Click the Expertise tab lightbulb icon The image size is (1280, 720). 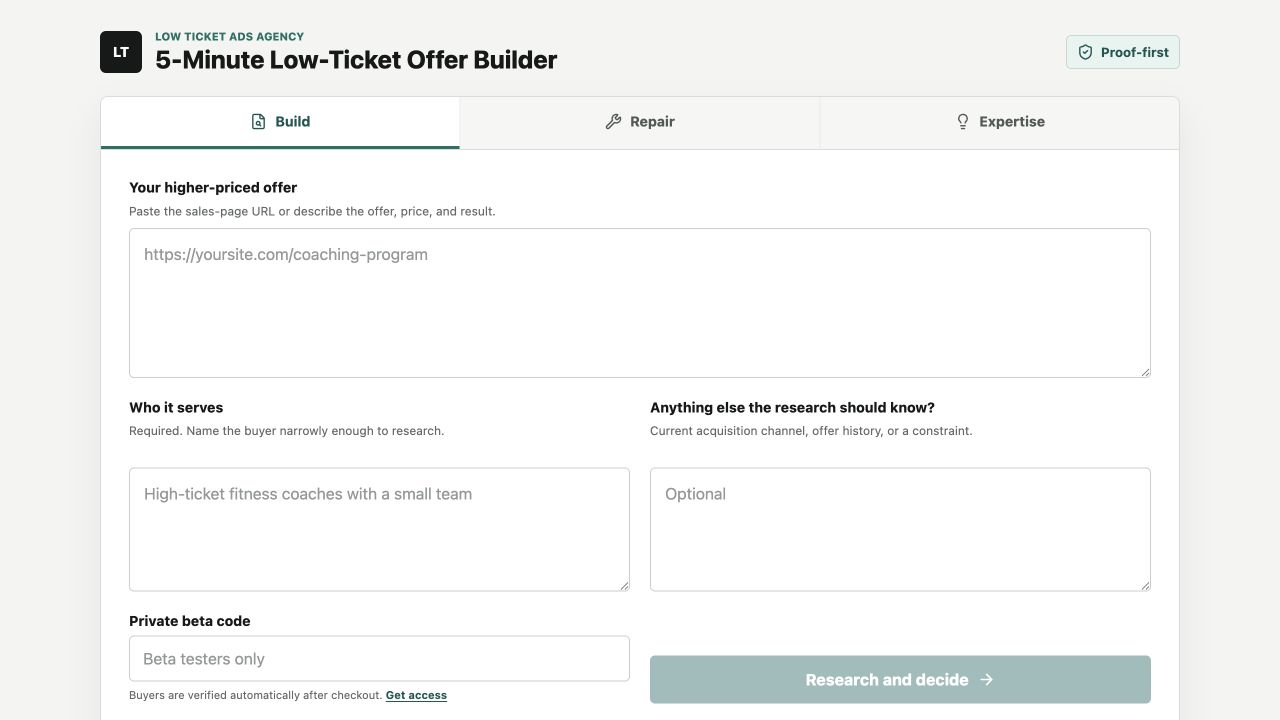[x=963, y=122]
